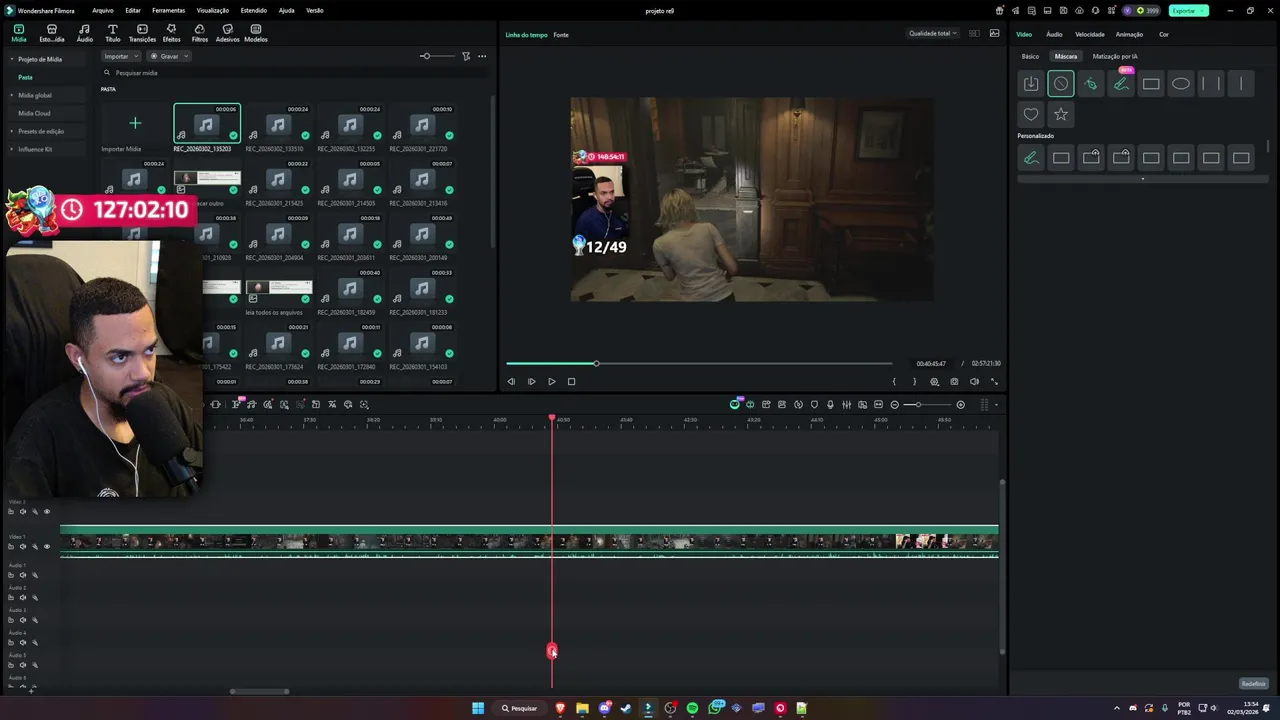The image size is (1280, 720).
Task: Open the Mídia panel icon
Action: pos(18,33)
